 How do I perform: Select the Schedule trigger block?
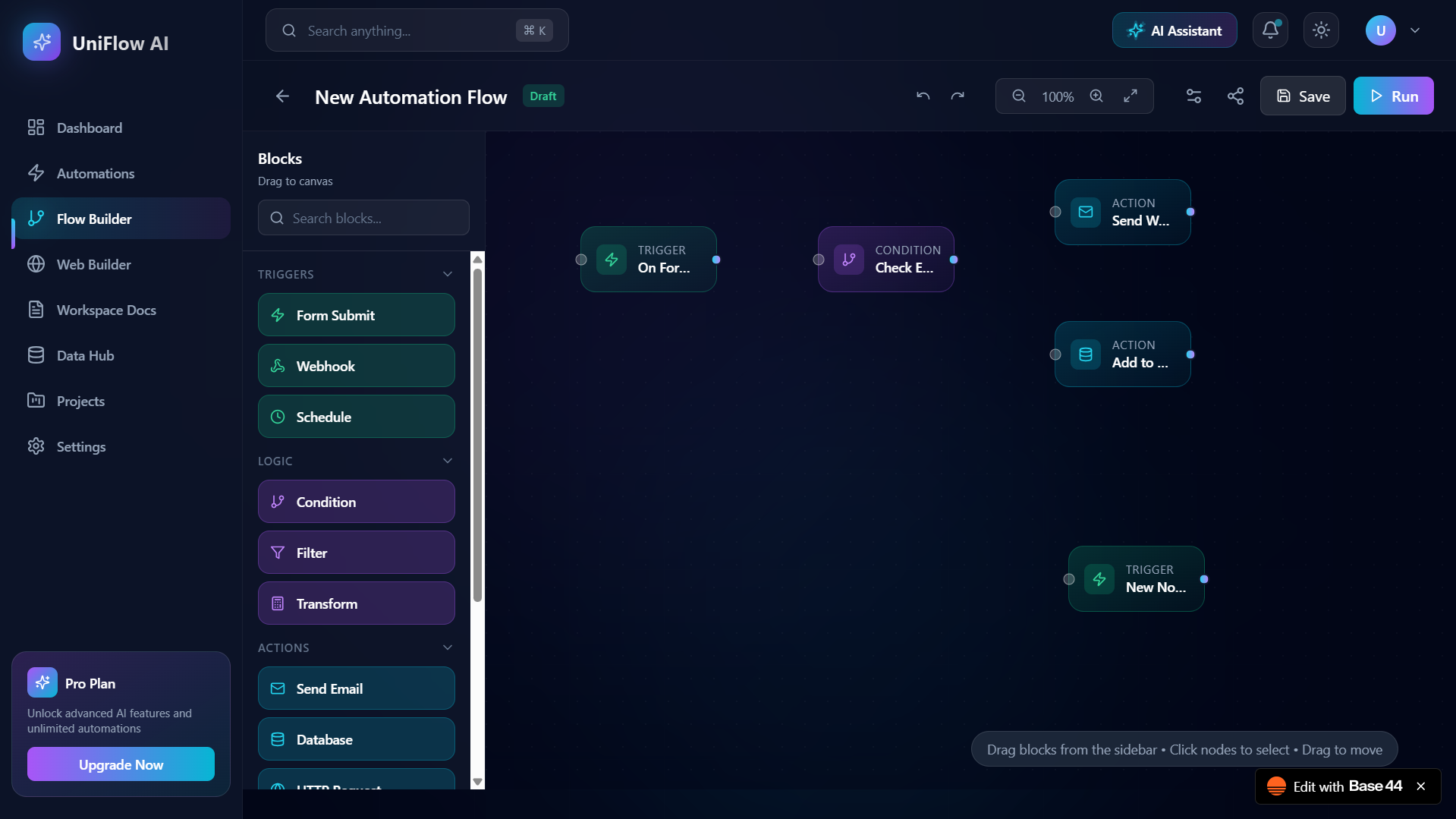(356, 416)
